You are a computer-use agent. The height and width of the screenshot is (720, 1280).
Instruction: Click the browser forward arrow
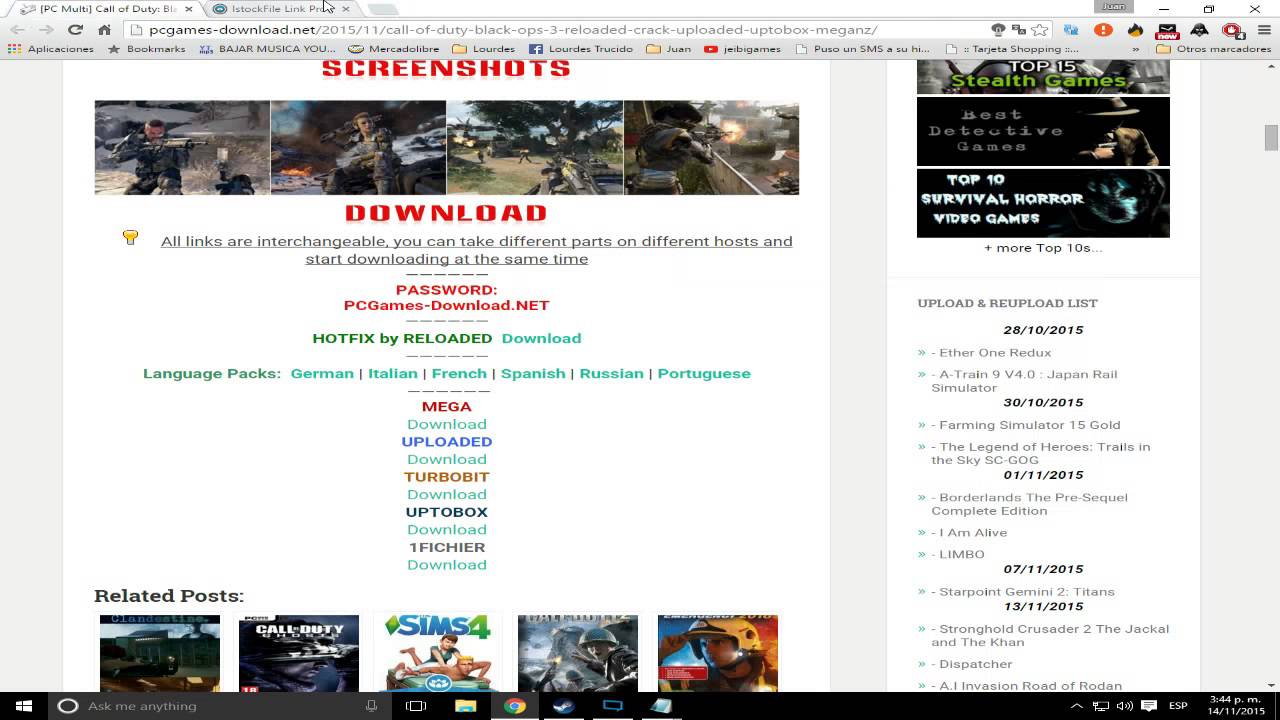[46, 30]
